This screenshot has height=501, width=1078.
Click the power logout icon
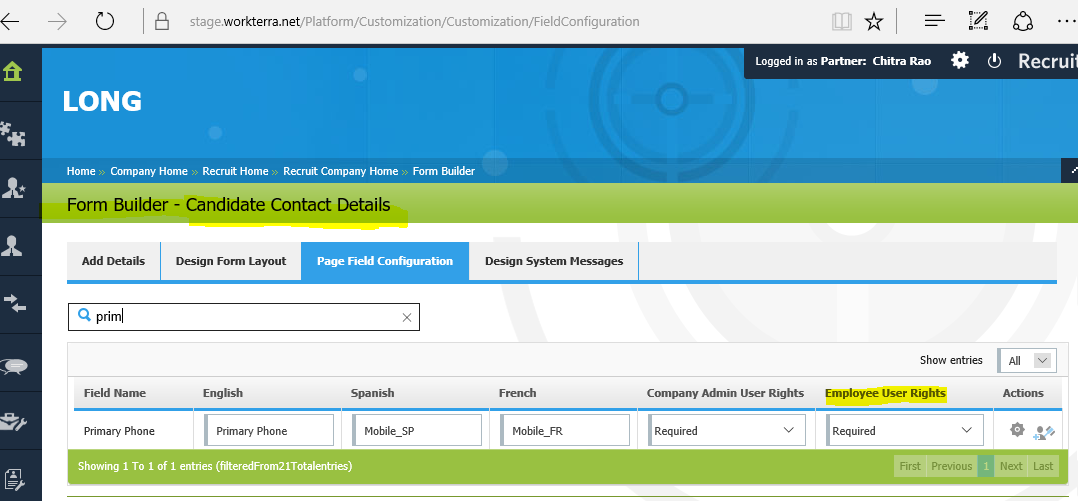click(x=994, y=61)
